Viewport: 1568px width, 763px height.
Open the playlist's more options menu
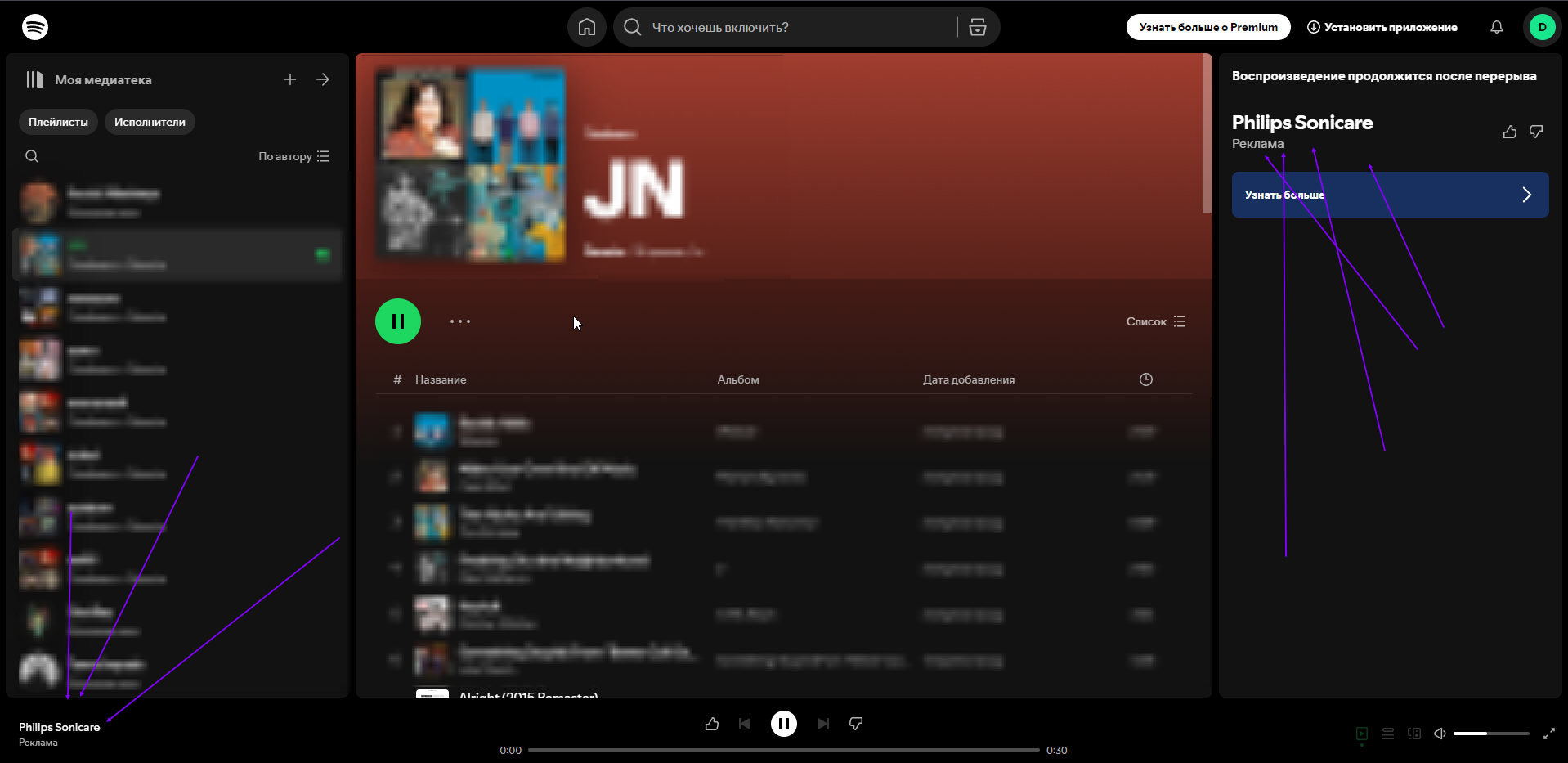coord(460,321)
